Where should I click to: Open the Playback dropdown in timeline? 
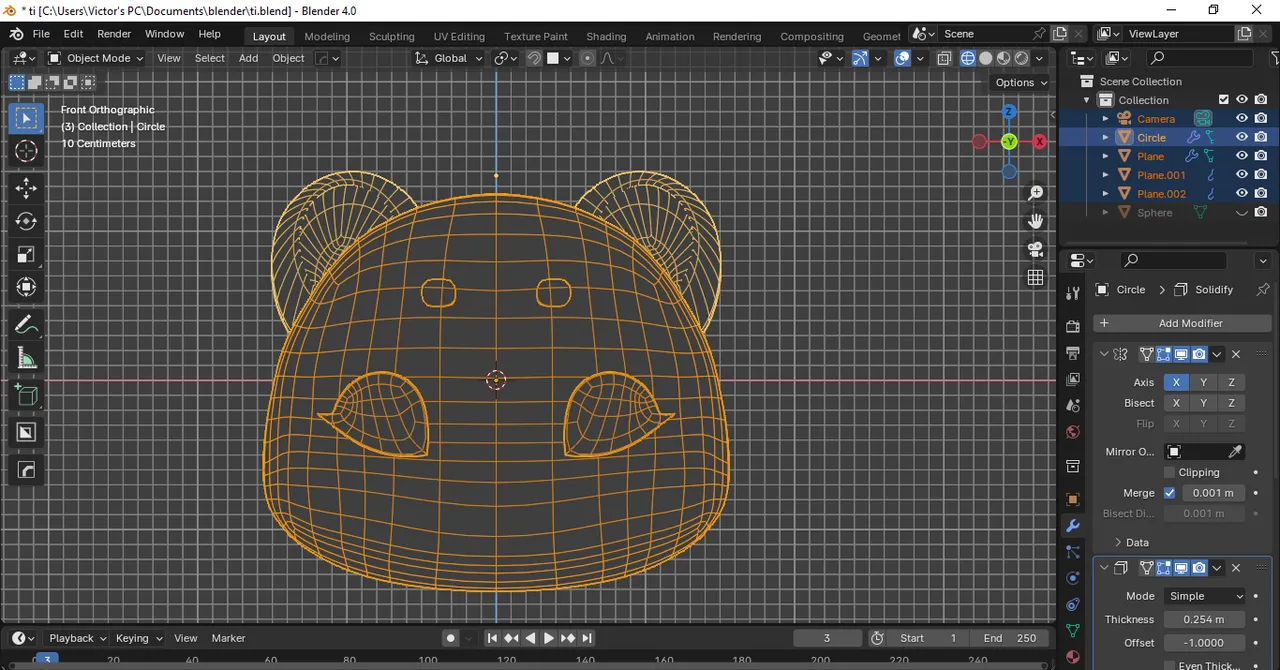(x=78, y=638)
